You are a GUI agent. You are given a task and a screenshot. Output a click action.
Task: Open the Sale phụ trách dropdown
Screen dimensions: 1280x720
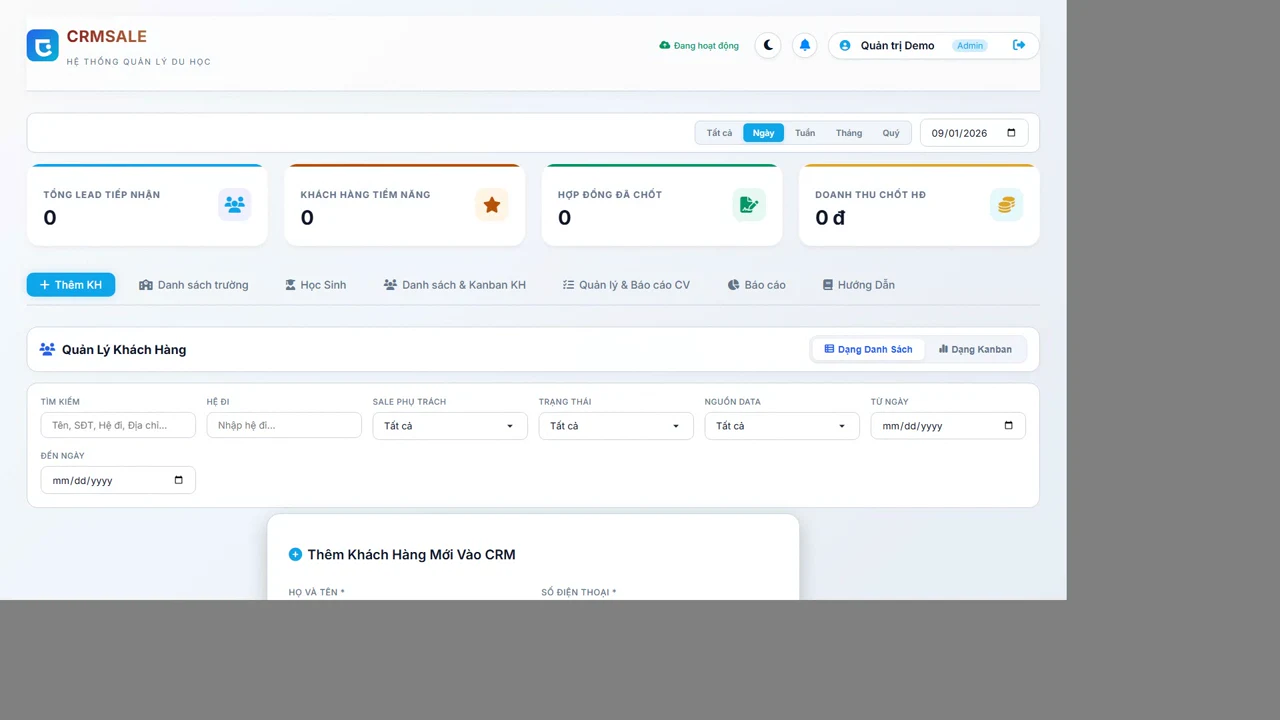coord(450,426)
